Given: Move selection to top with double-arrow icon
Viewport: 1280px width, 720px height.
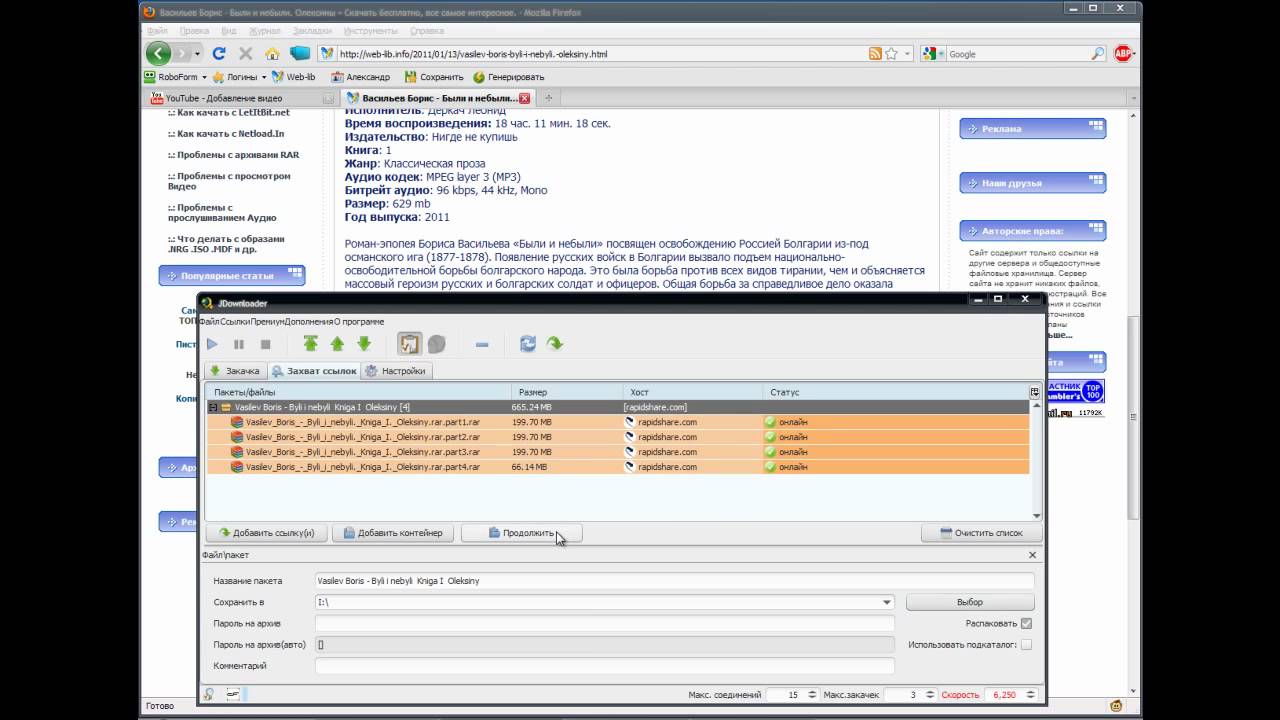Looking at the screenshot, I should click(x=311, y=344).
